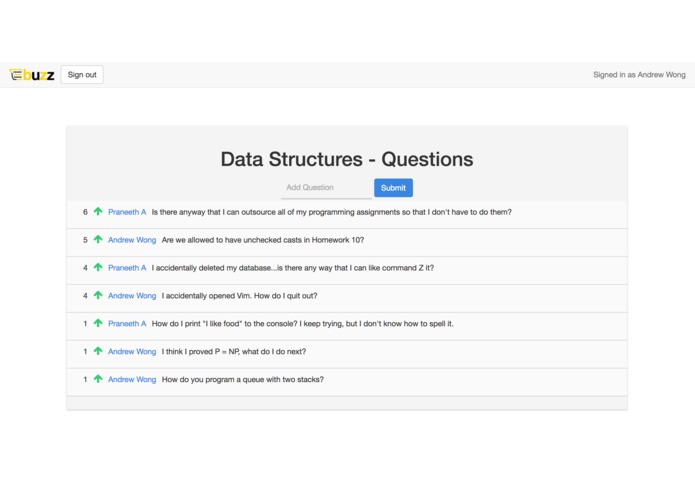
Task: Upvote the print "I like food" question
Action: (98, 323)
